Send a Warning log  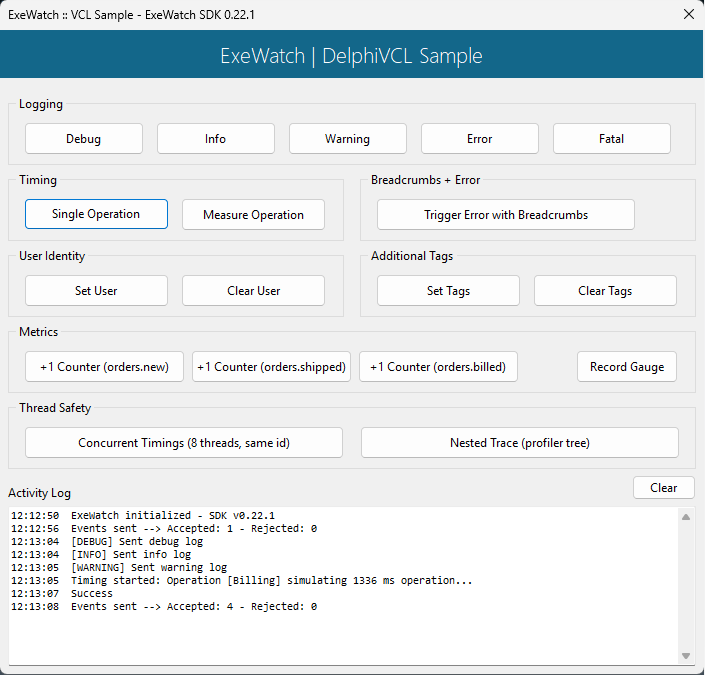point(348,139)
